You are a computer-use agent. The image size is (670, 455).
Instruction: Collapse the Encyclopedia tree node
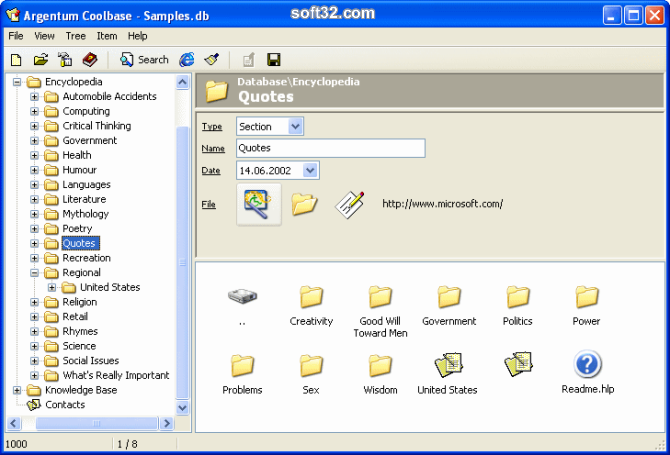[17, 82]
